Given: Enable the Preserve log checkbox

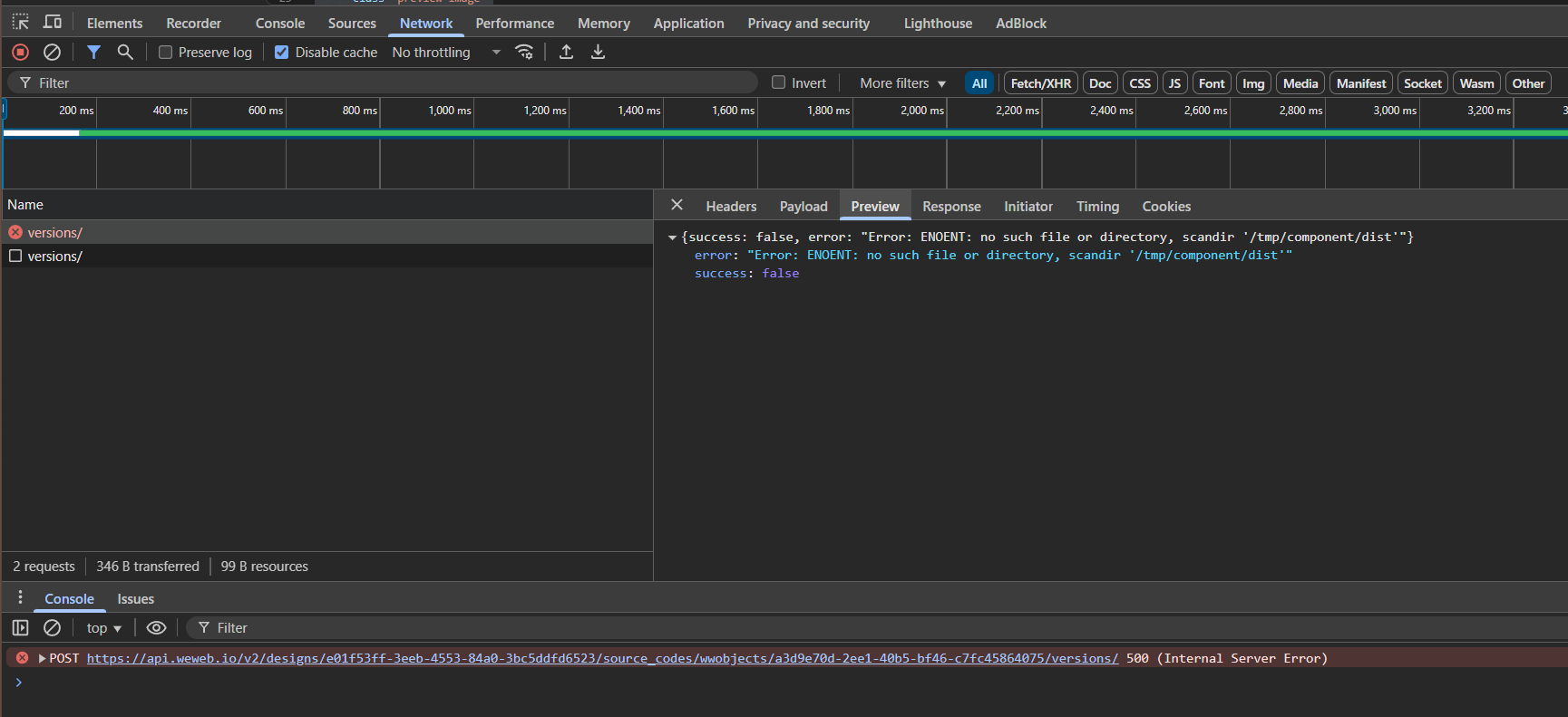Looking at the screenshot, I should coord(166,53).
